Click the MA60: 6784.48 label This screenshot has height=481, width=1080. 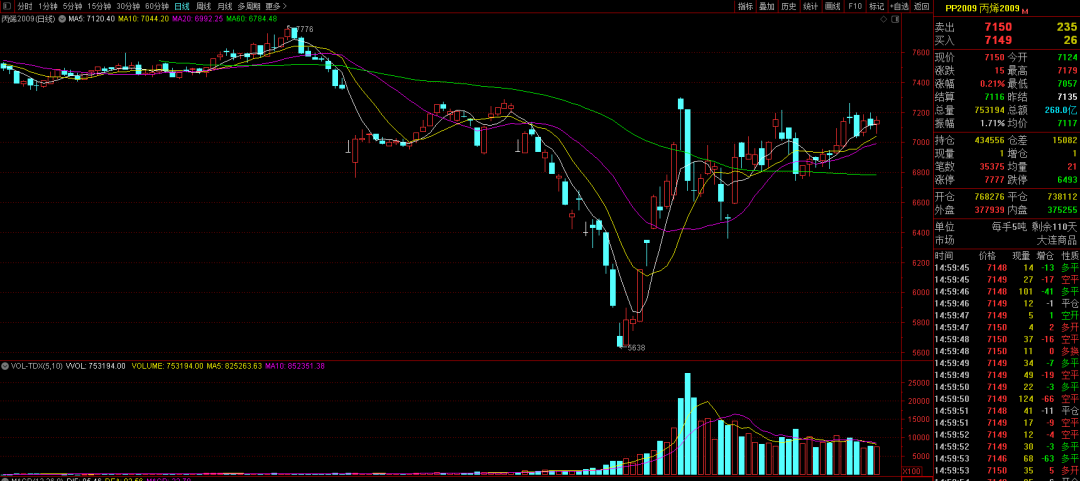click(251, 19)
